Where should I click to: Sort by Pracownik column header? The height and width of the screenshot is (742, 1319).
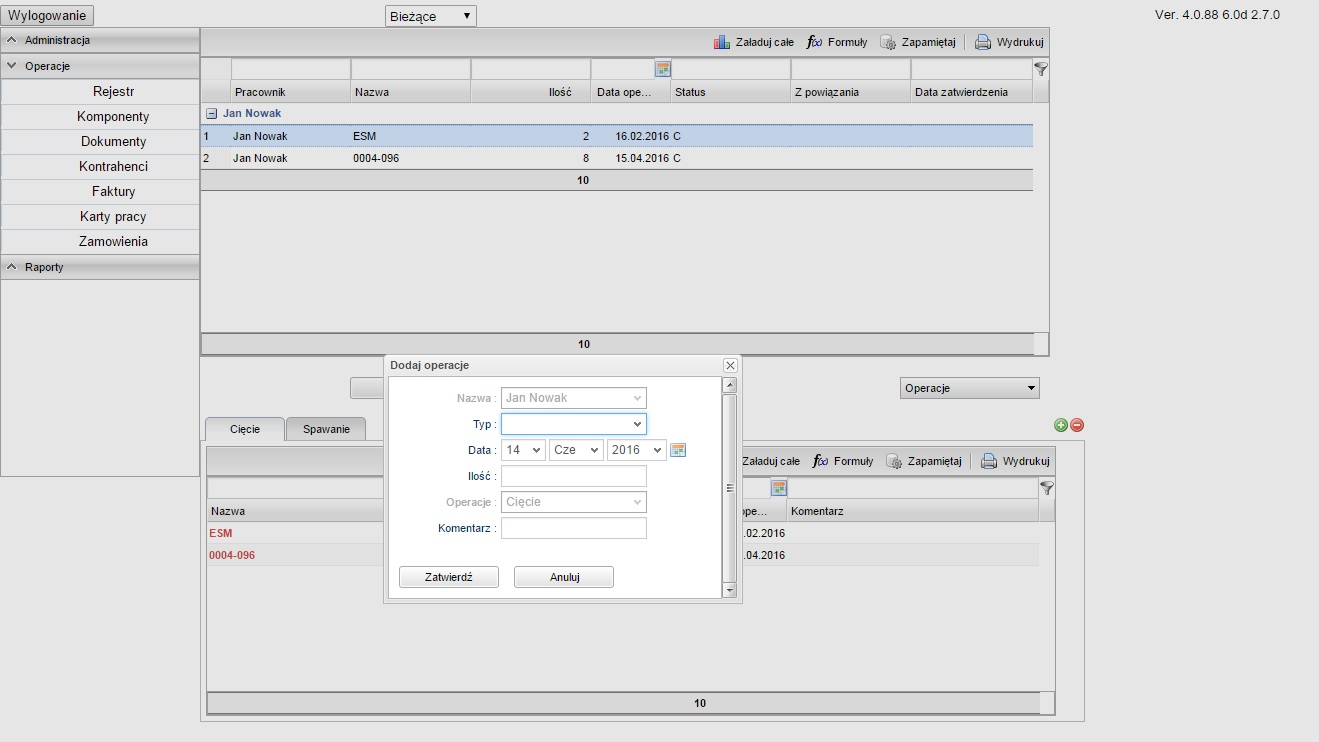pos(291,92)
